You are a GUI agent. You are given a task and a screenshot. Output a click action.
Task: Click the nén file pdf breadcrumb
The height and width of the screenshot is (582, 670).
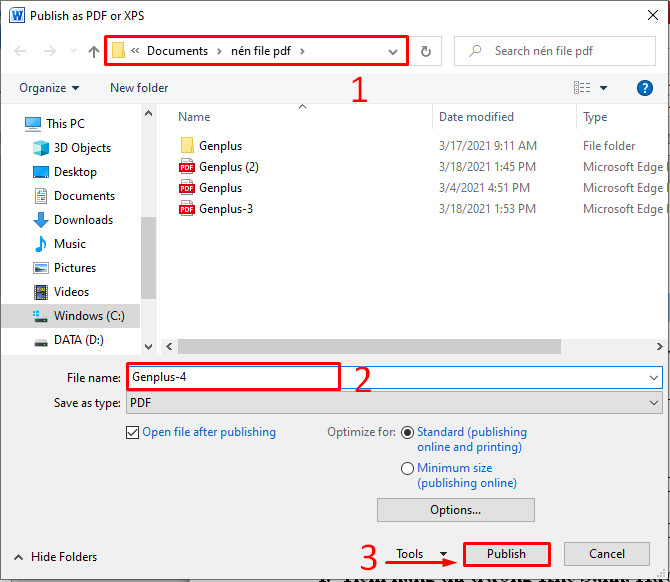261,51
